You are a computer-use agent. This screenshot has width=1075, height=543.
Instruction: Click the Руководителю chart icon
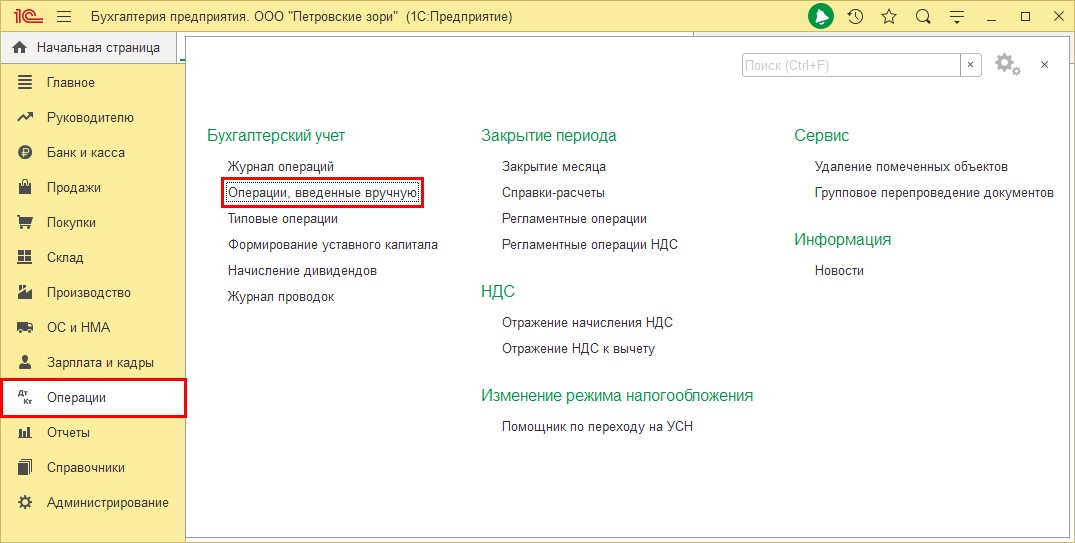25,117
